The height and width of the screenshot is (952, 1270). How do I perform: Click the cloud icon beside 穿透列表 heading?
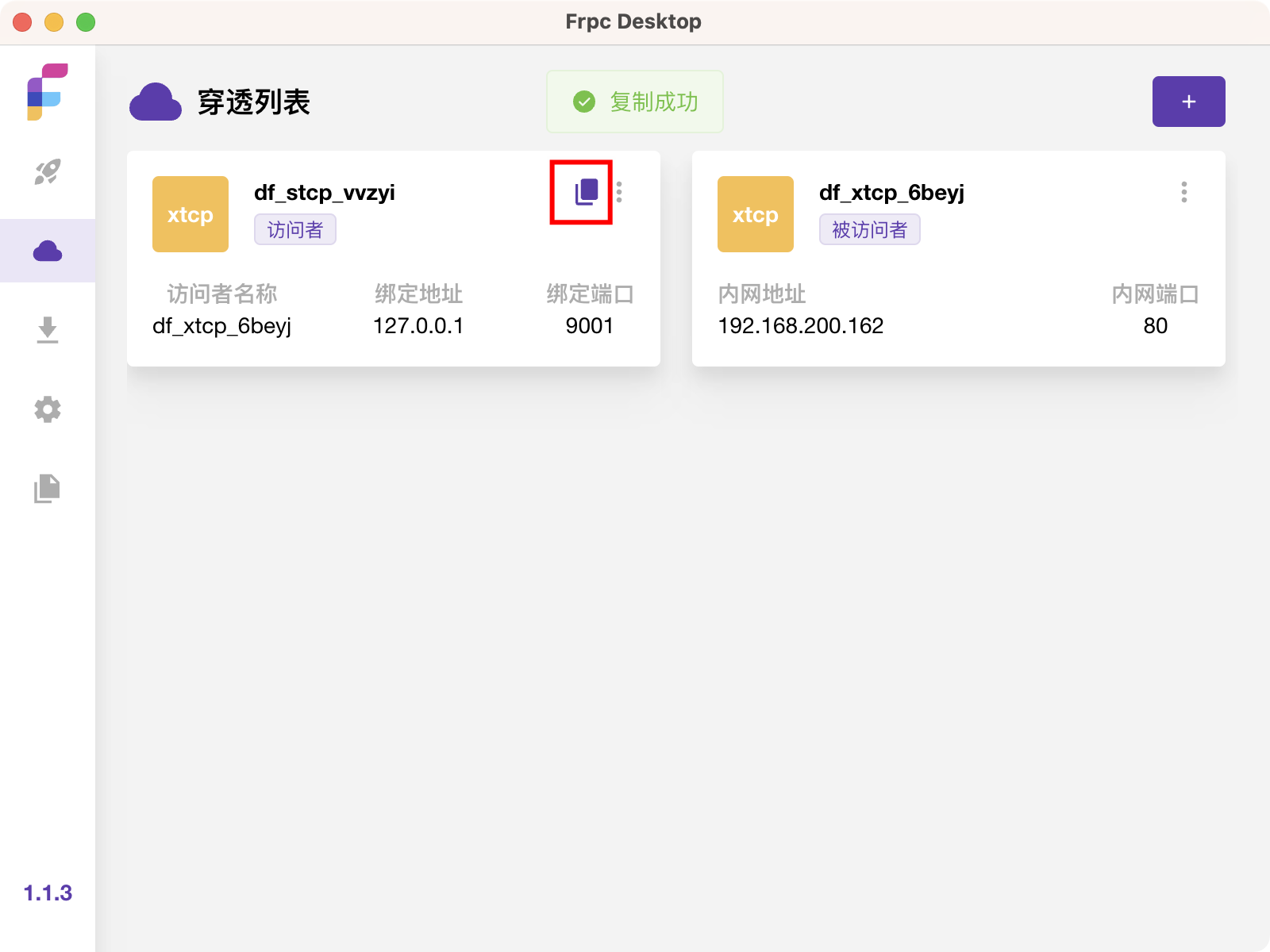pyautogui.click(x=156, y=102)
